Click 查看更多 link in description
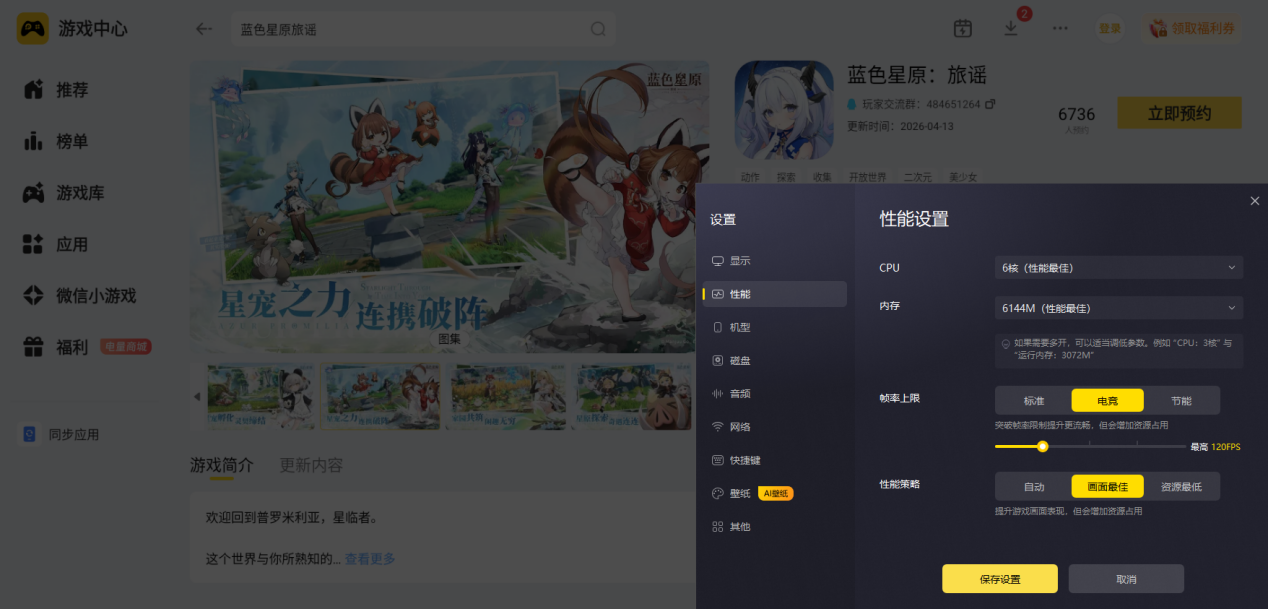The image size is (1268, 609). point(370,559)
